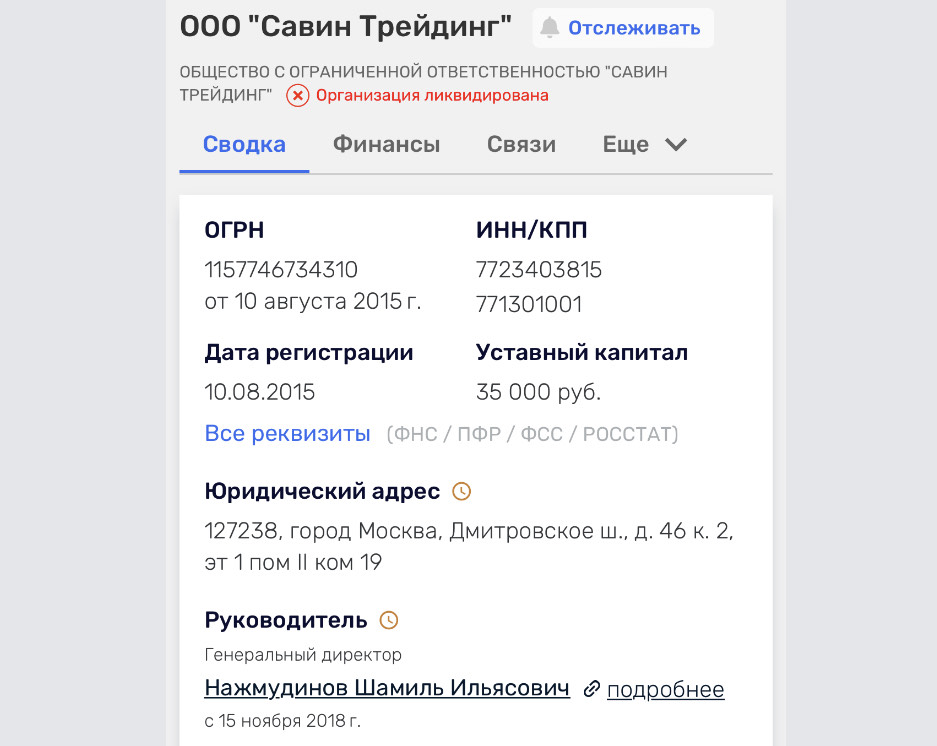Open the Связи tab
This screenshot has width=937, height=746.
522,144
